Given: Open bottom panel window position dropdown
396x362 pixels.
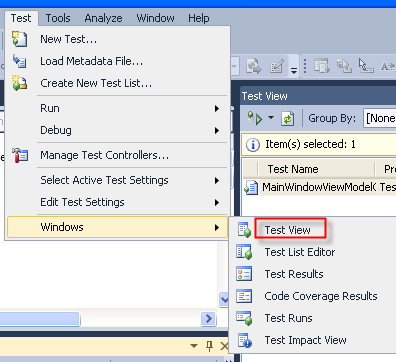Looking at the screenshot, I should click(194, 346).
